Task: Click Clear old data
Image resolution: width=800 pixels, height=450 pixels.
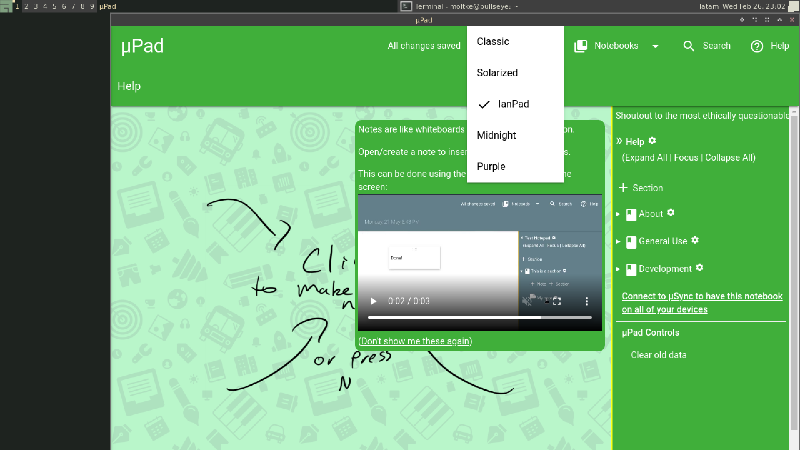Action: (658, 355)
